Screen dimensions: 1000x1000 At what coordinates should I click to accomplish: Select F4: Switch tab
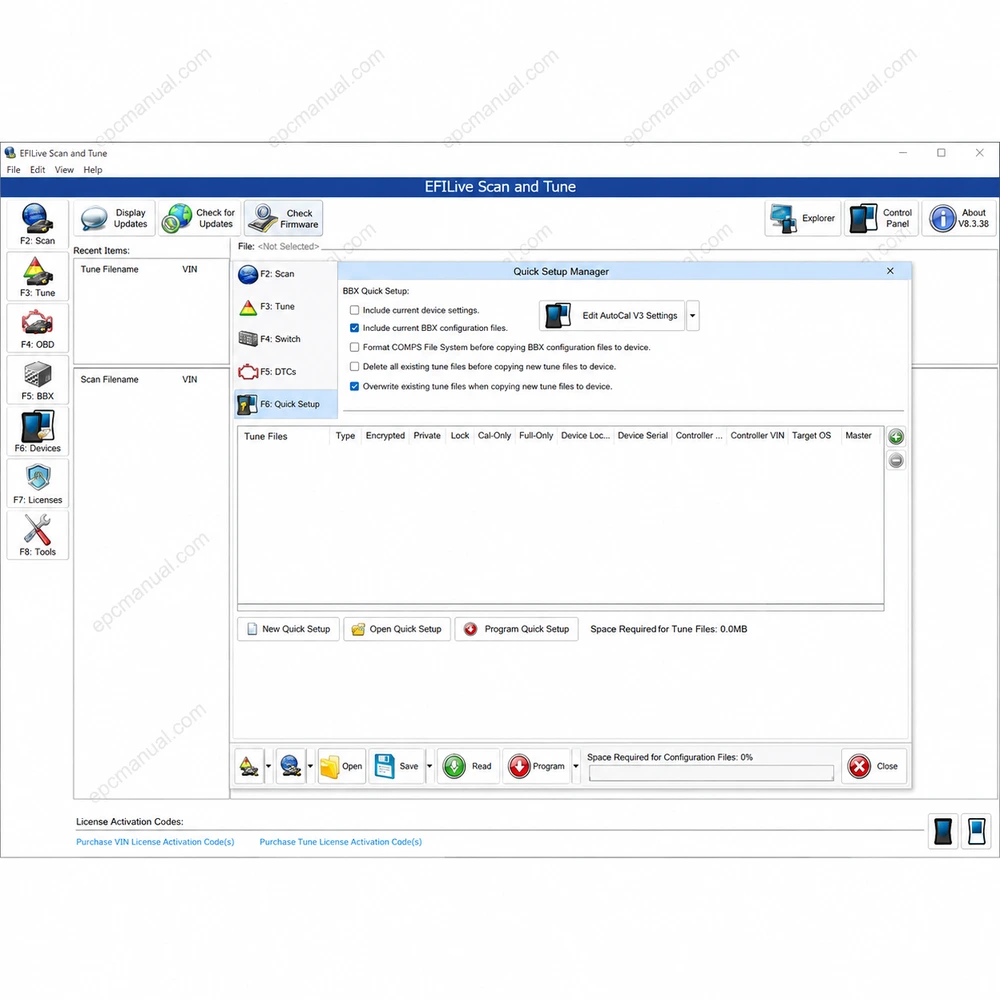285,339
